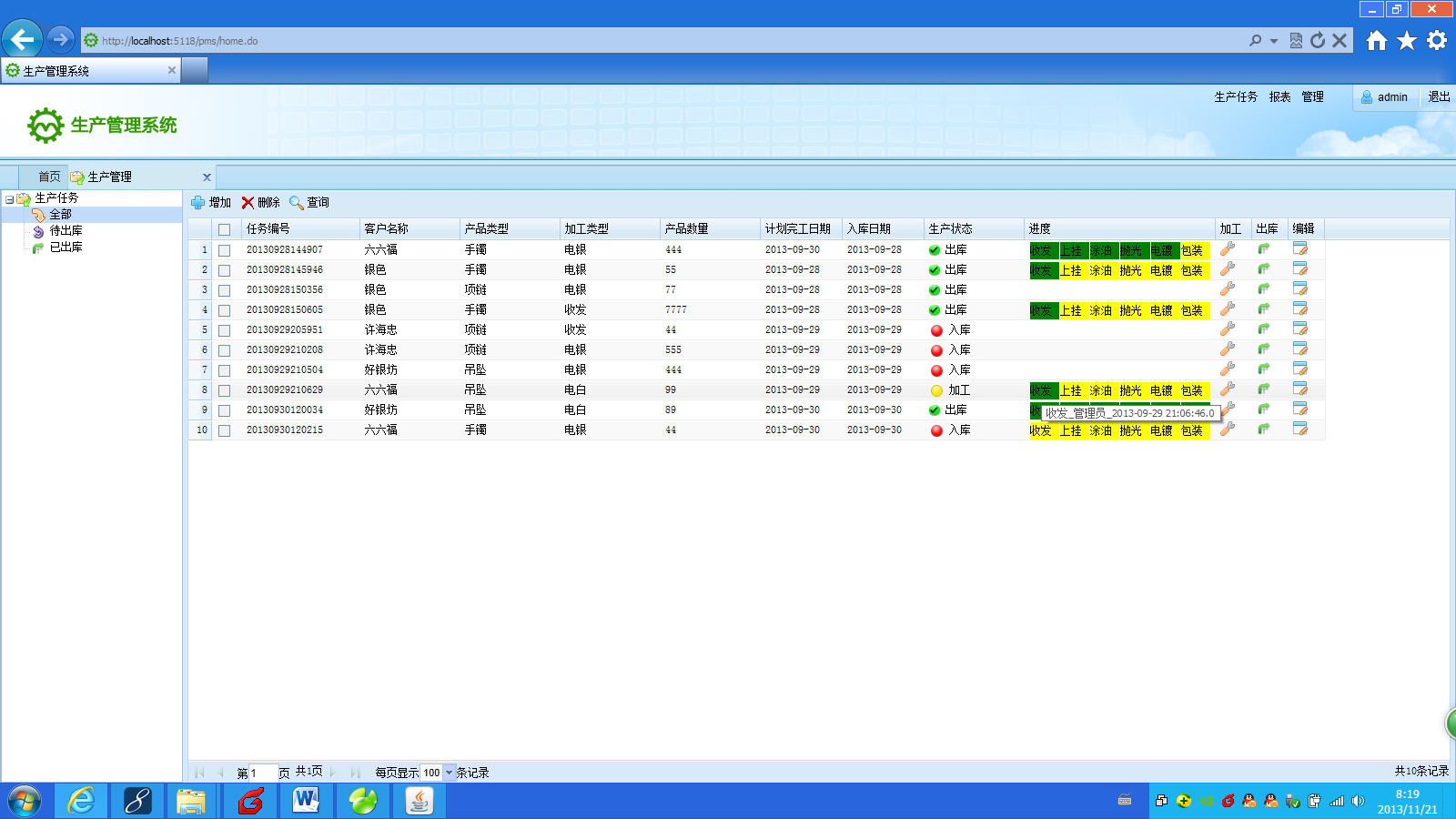
Task: Click edit icon for task 20130928150605
Action: 1300,309
